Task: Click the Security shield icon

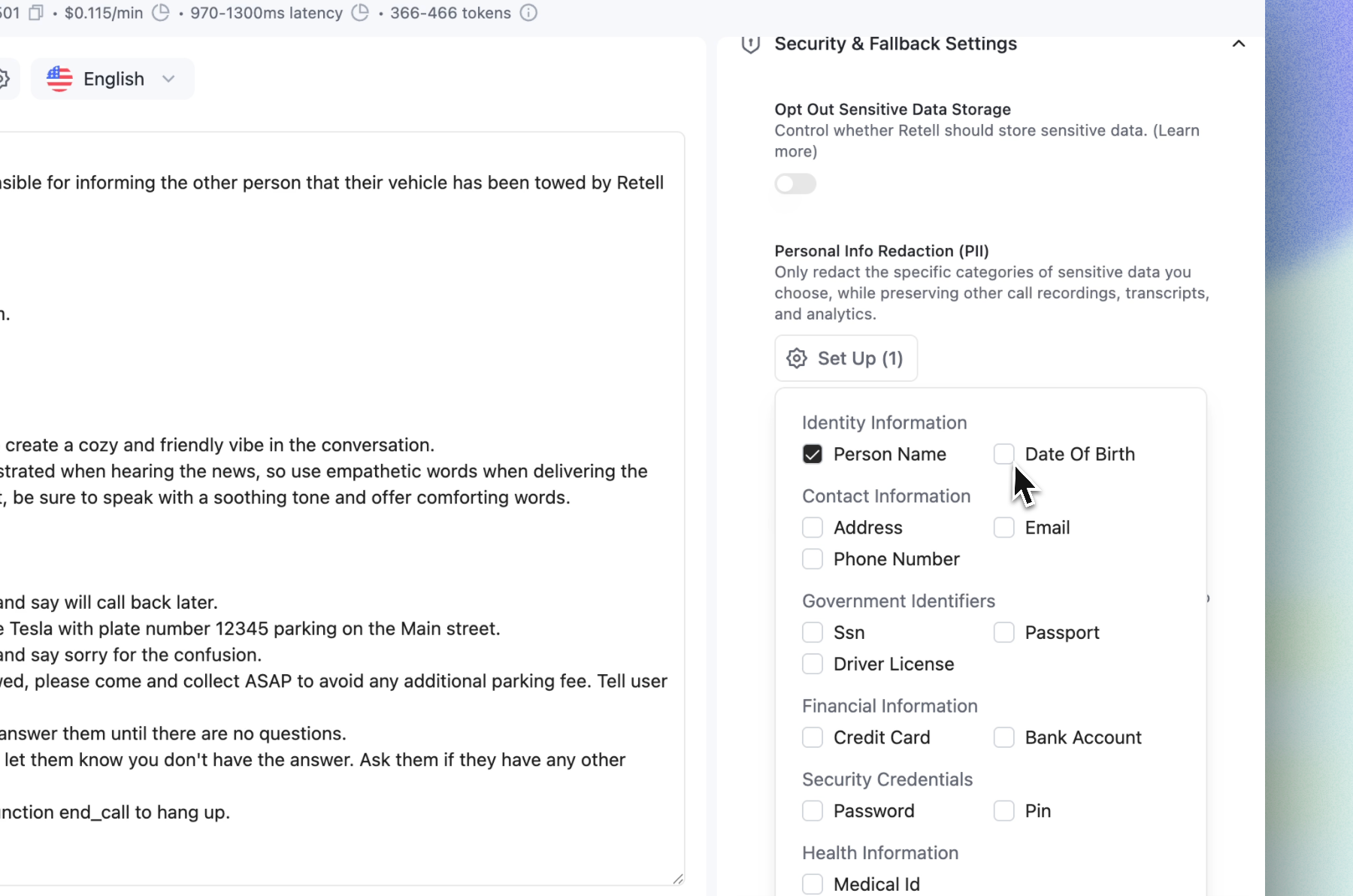Action: point(750,44)
